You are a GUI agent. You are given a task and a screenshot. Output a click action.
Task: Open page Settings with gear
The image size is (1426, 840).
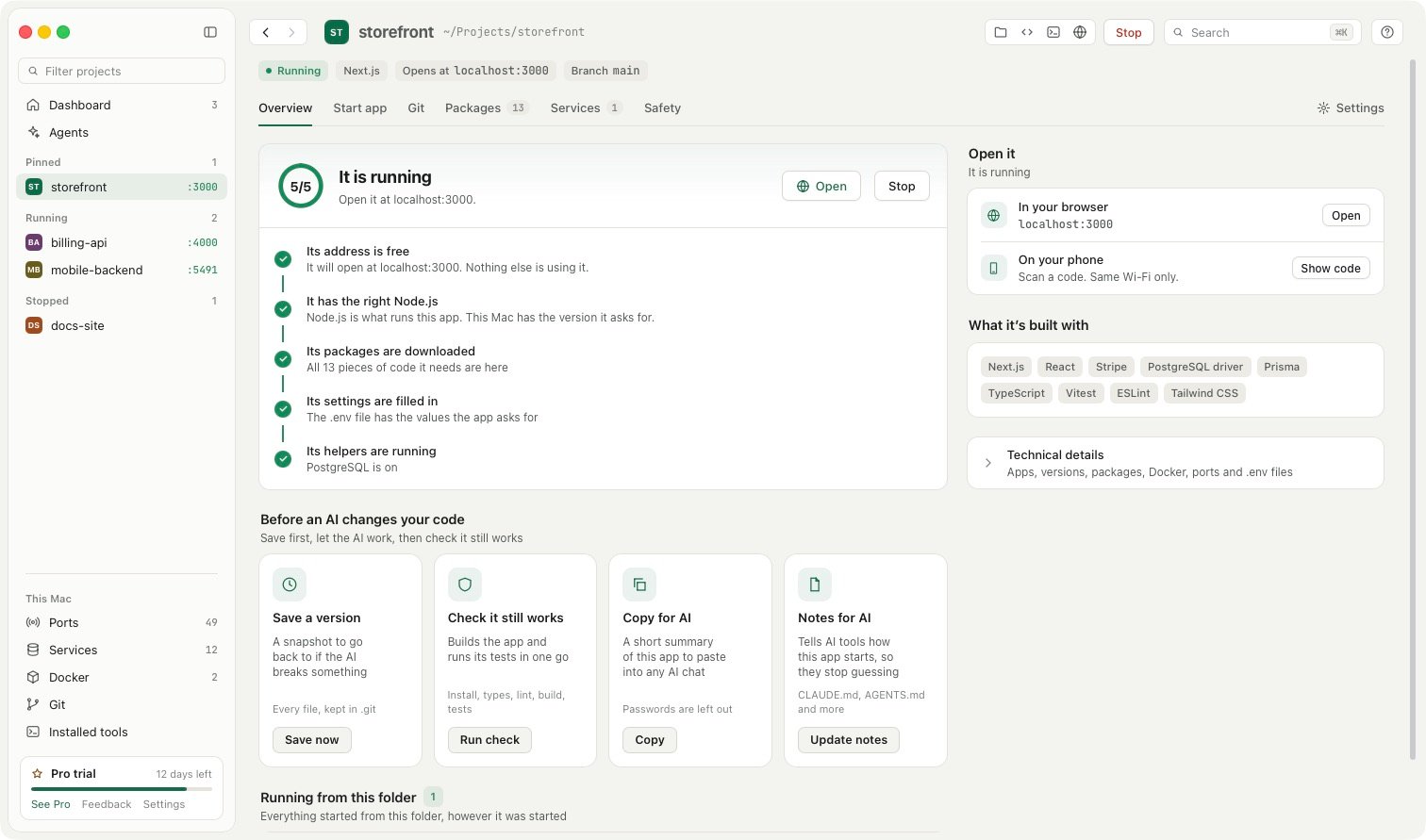coord(1351,108)
